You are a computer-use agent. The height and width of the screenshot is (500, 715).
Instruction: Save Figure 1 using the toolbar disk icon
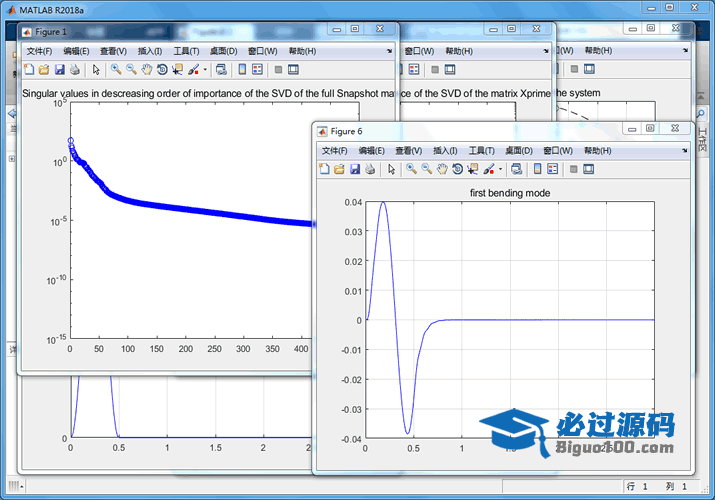click(59, 70)
